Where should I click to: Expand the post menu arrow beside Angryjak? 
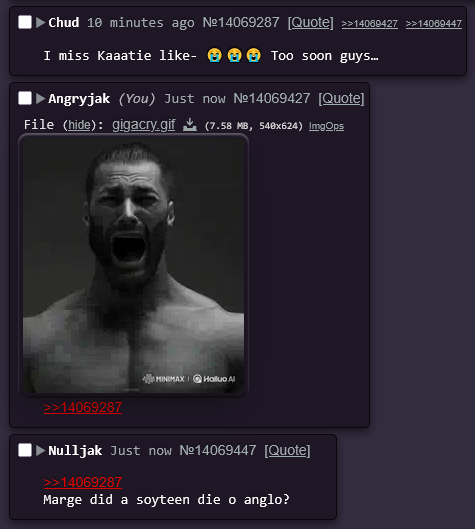40,99
